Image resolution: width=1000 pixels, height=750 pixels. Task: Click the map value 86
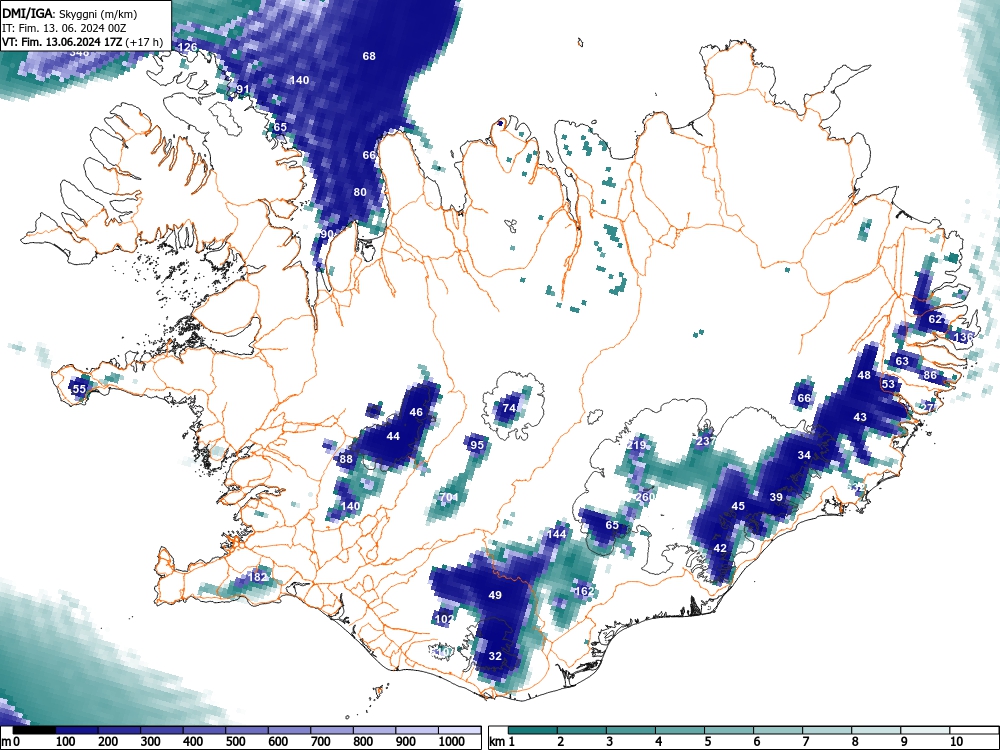[x=930, y=374]
